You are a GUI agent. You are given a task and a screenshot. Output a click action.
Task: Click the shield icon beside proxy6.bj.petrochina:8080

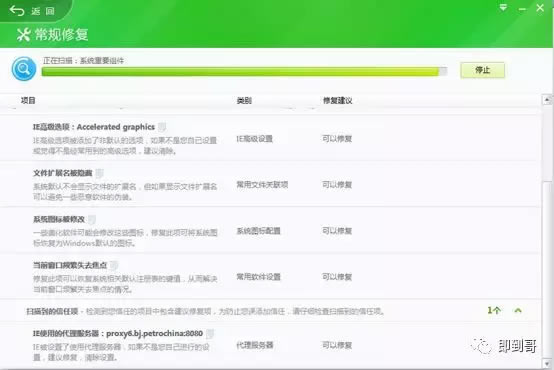point(210,333)
